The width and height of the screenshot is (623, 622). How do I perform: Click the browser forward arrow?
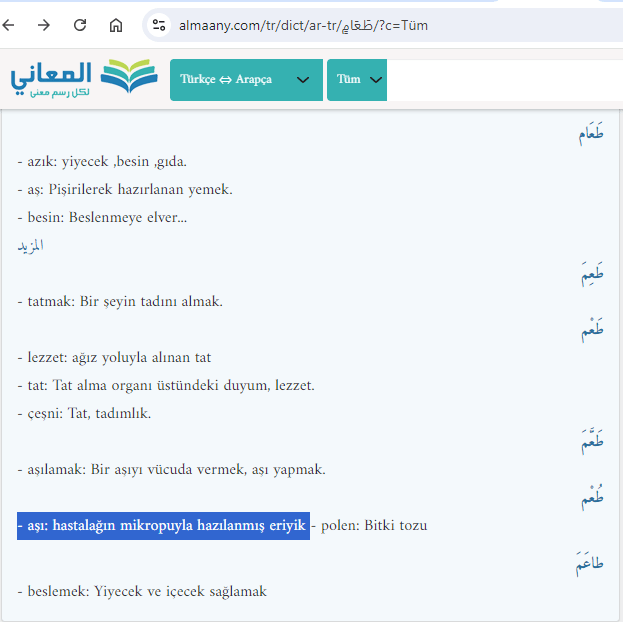pos(44,25)
